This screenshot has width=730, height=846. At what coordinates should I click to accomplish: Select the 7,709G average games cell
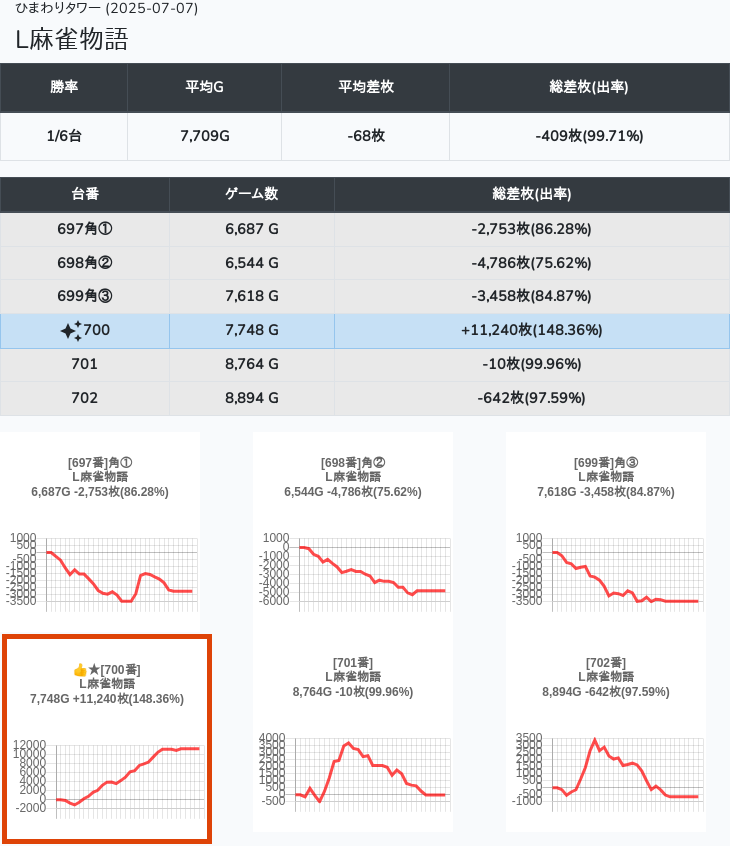[x=204, y=137]
